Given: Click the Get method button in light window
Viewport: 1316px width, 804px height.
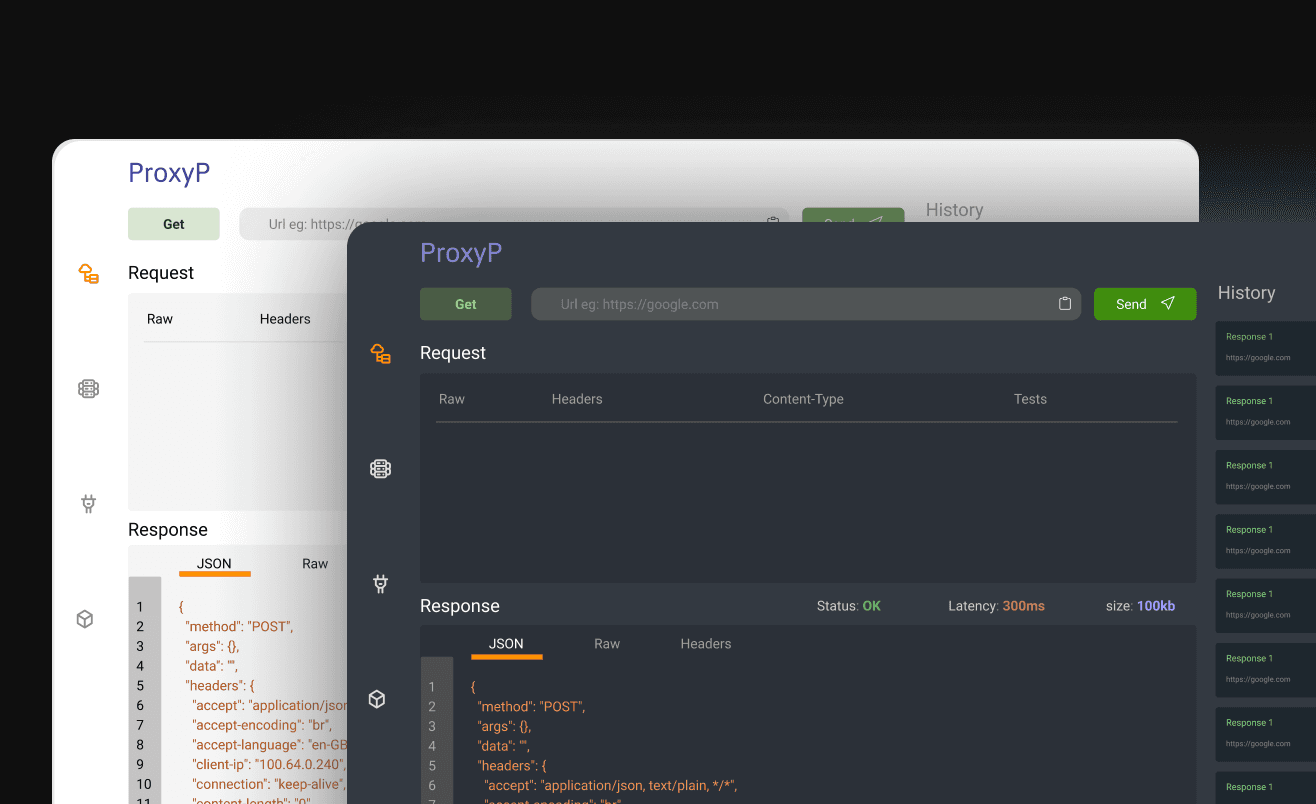Looking at the screenshot, I should [x=174, y=224].
